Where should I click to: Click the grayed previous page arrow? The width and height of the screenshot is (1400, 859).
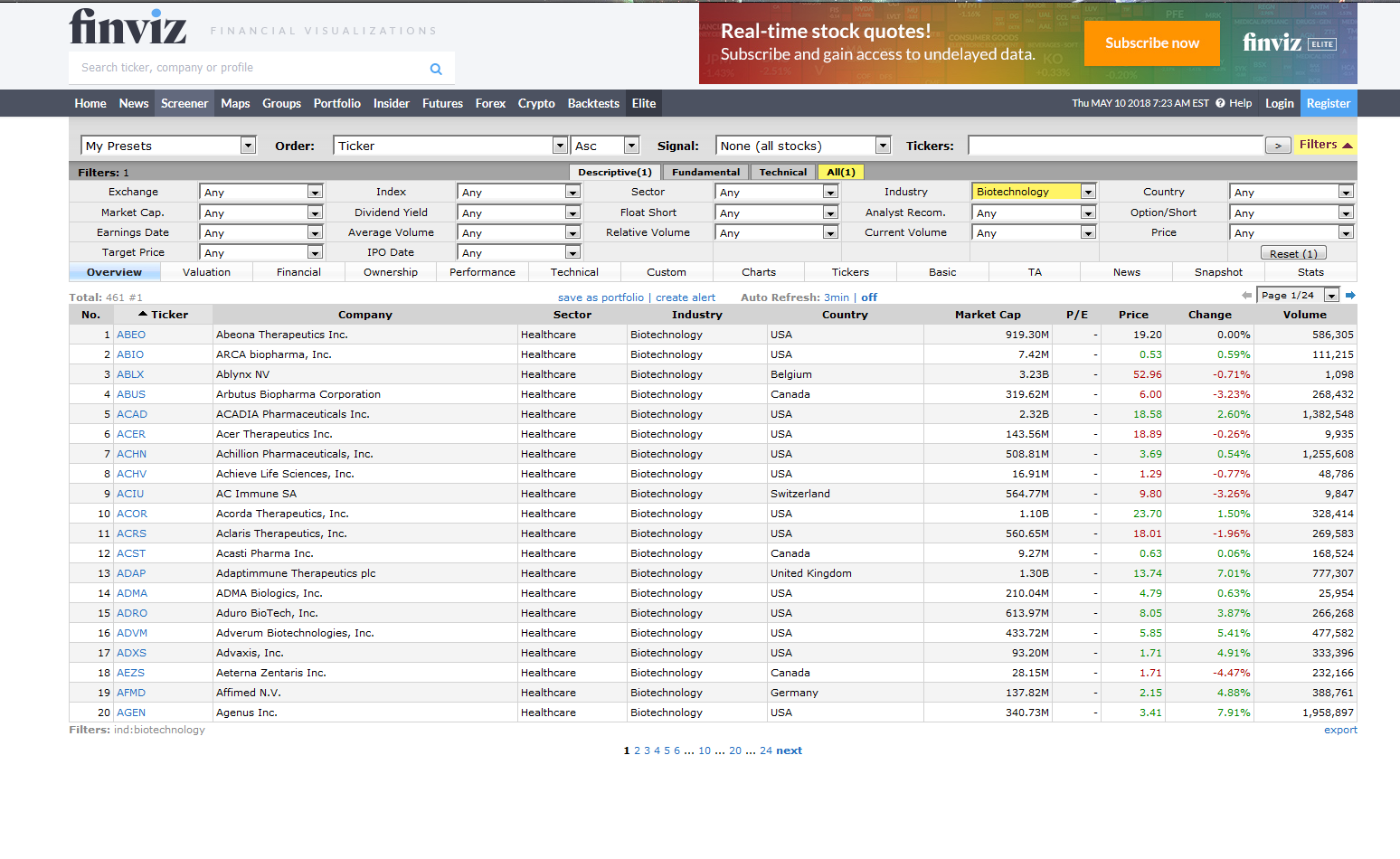coord(1247,296)
